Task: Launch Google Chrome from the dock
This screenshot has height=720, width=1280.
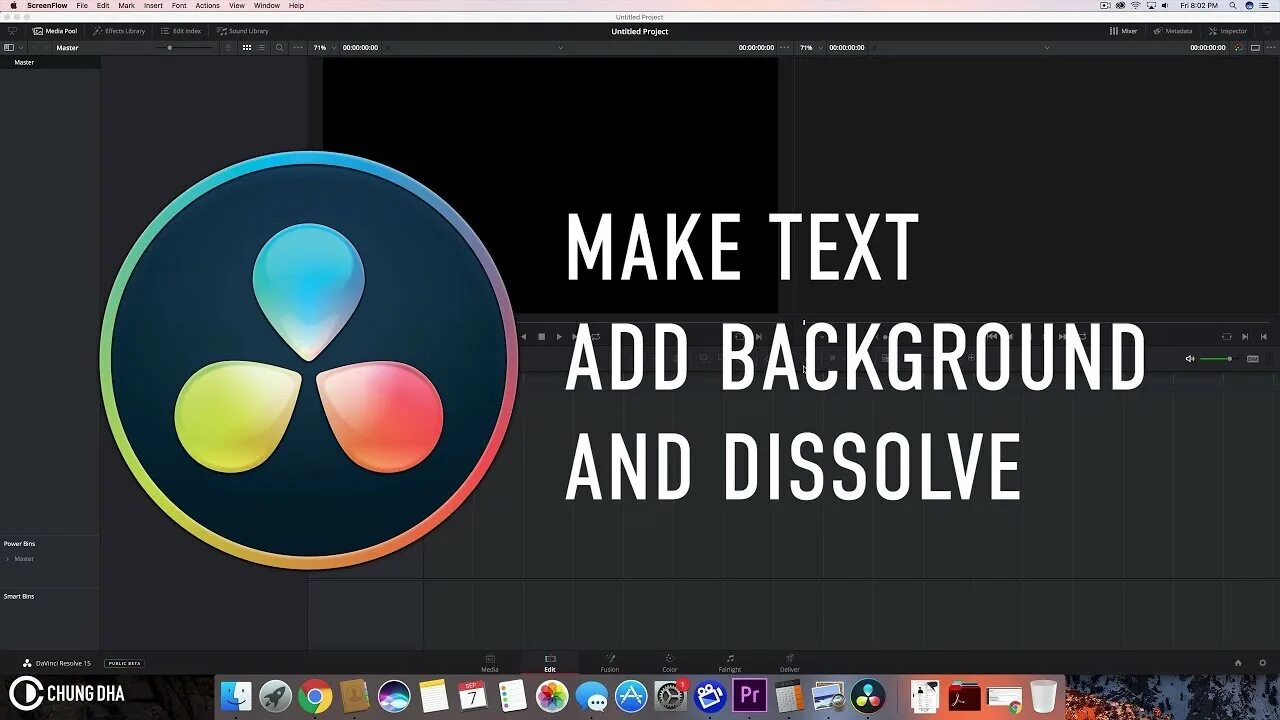Action: 315,695
